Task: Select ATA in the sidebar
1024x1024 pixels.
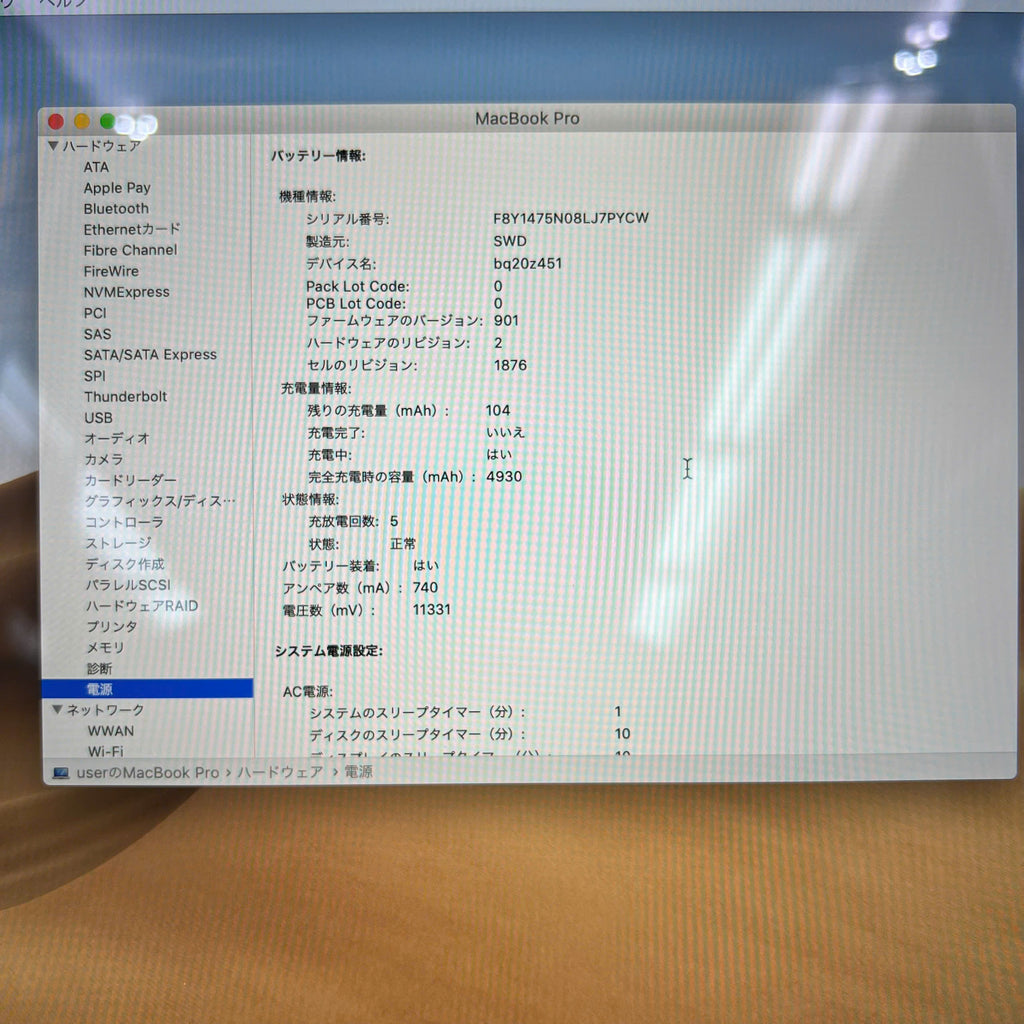Action: 96,167
